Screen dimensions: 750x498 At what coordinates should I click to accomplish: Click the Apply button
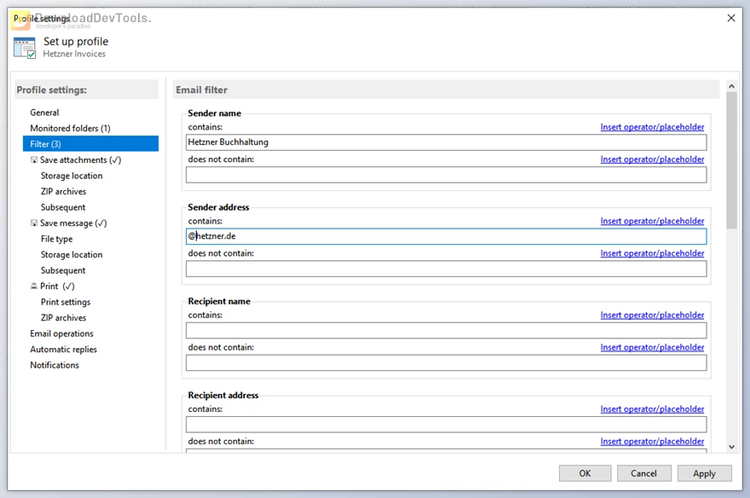click(x=704, y=473)
